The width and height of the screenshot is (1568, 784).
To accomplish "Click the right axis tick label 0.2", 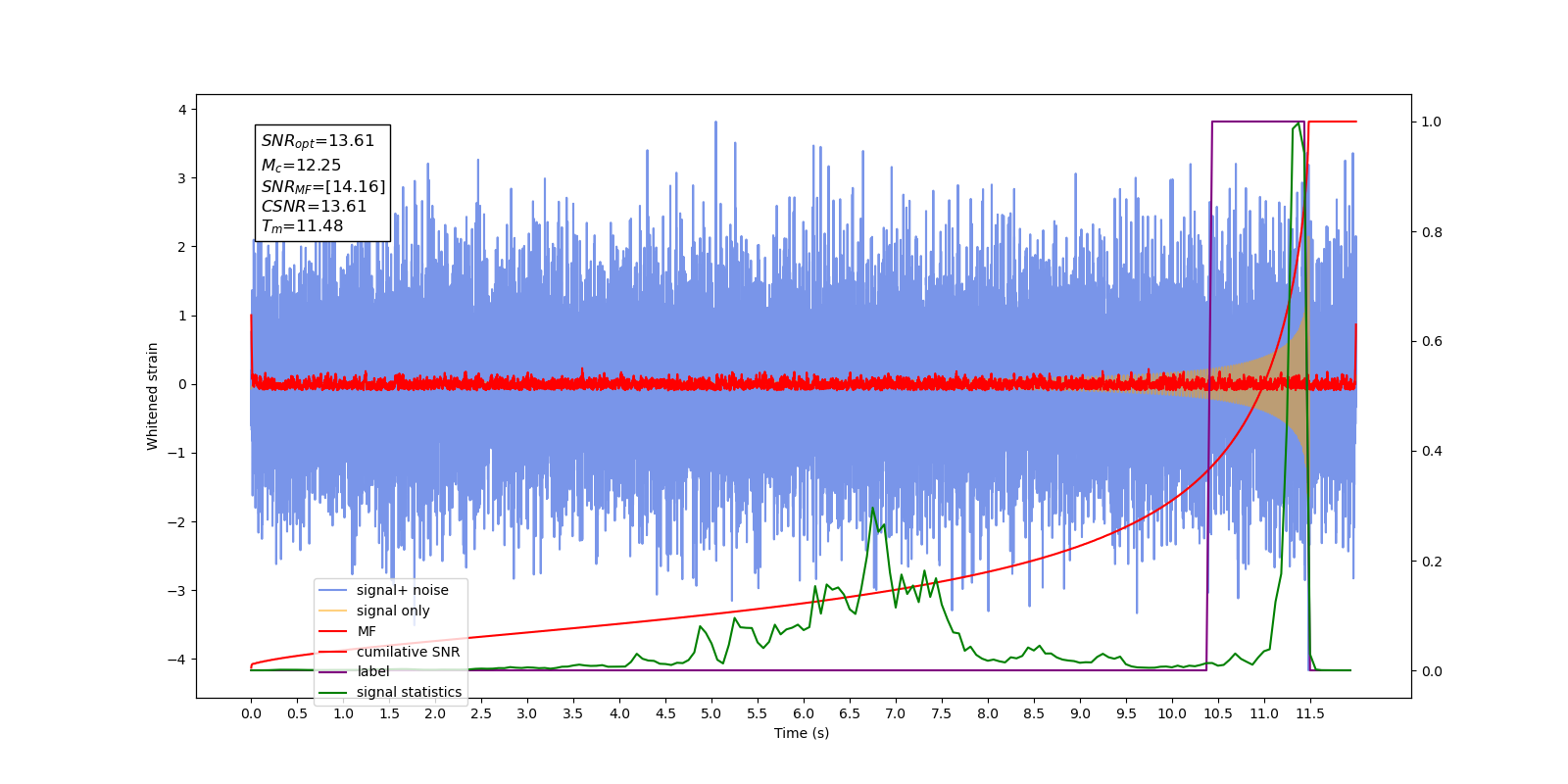I will tap(1432, 562).
